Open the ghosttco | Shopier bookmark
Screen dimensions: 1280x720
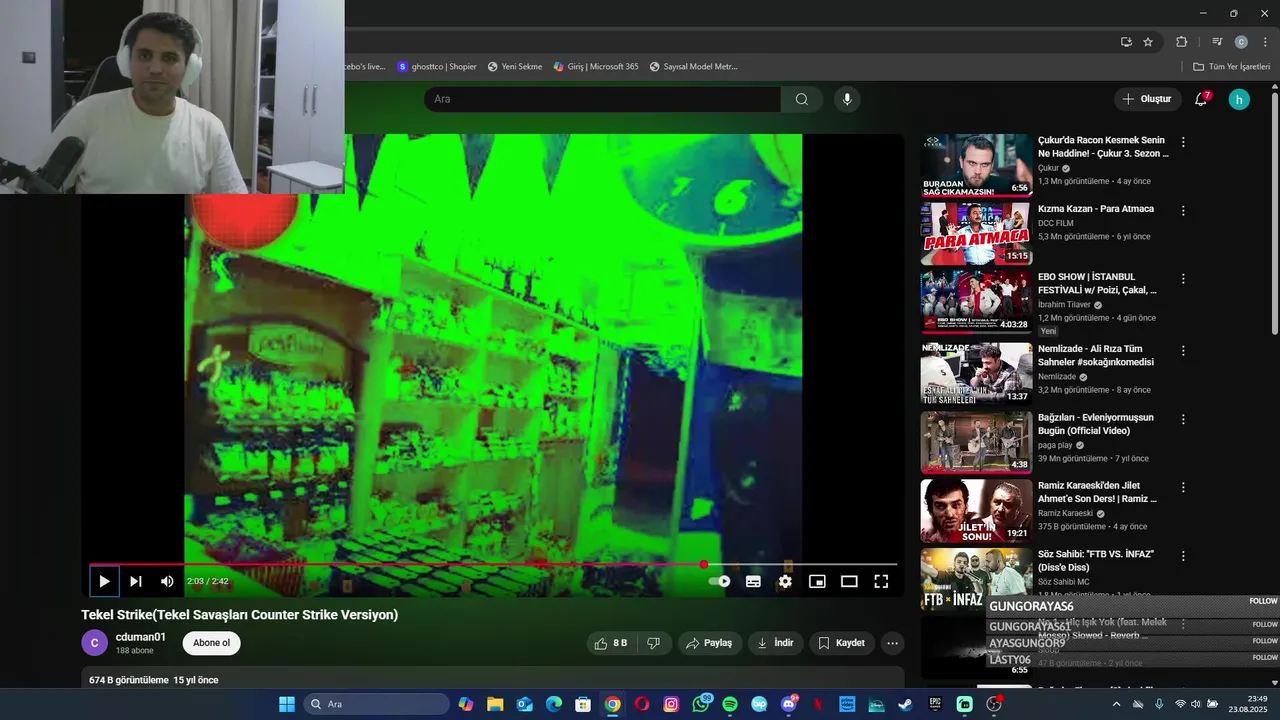click(x=437, y=67)
